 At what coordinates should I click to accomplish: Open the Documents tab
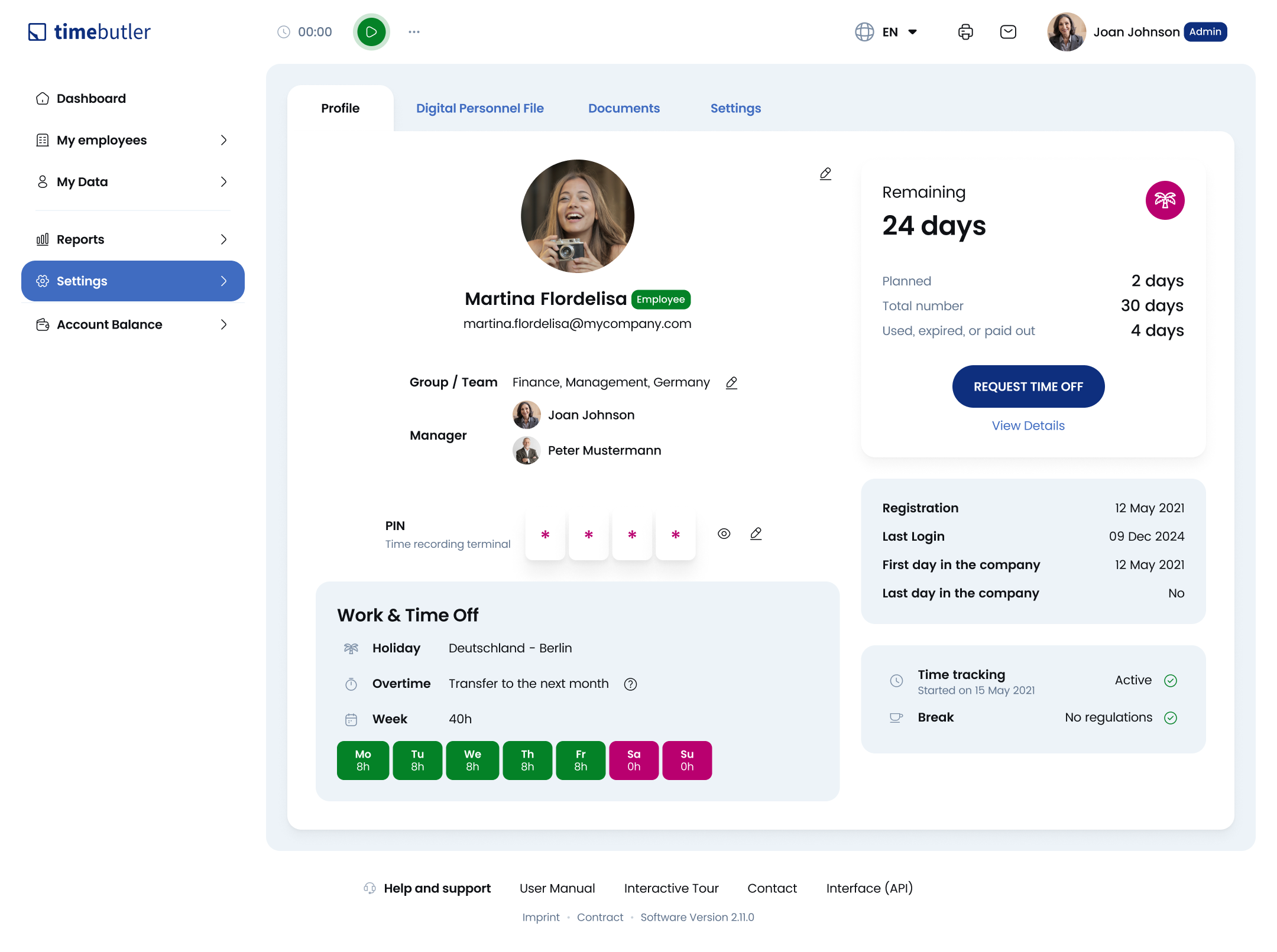(624, 108)
